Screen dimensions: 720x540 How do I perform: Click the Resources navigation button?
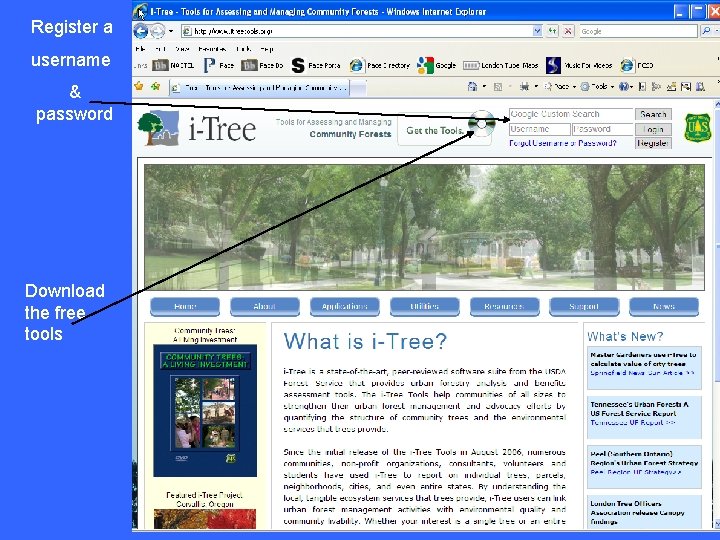point(504,306)
